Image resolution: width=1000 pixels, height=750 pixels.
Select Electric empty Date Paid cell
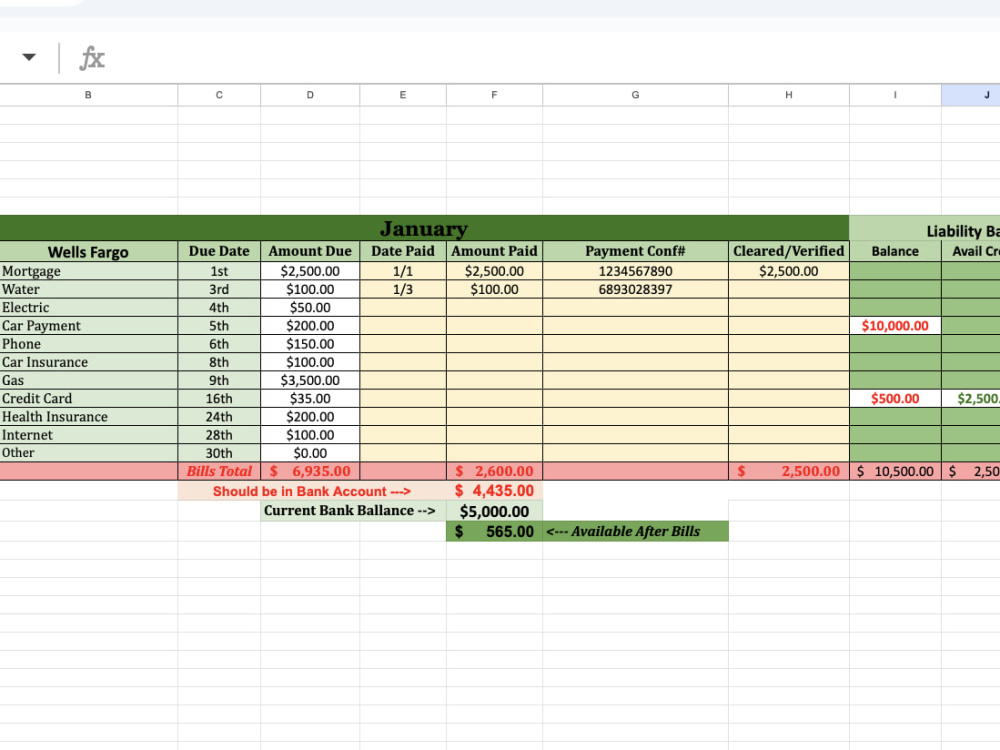point(403,307)
